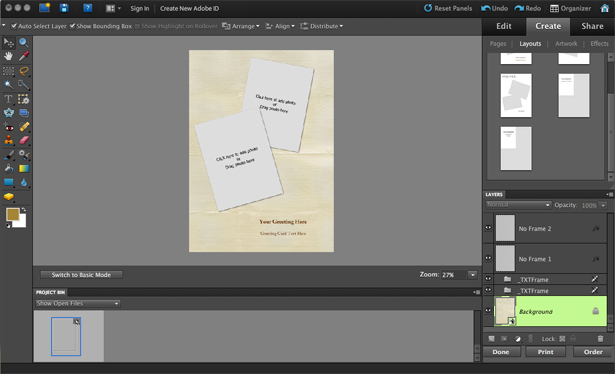Hide the No Frame 2 layer

[x=488, y=228]
